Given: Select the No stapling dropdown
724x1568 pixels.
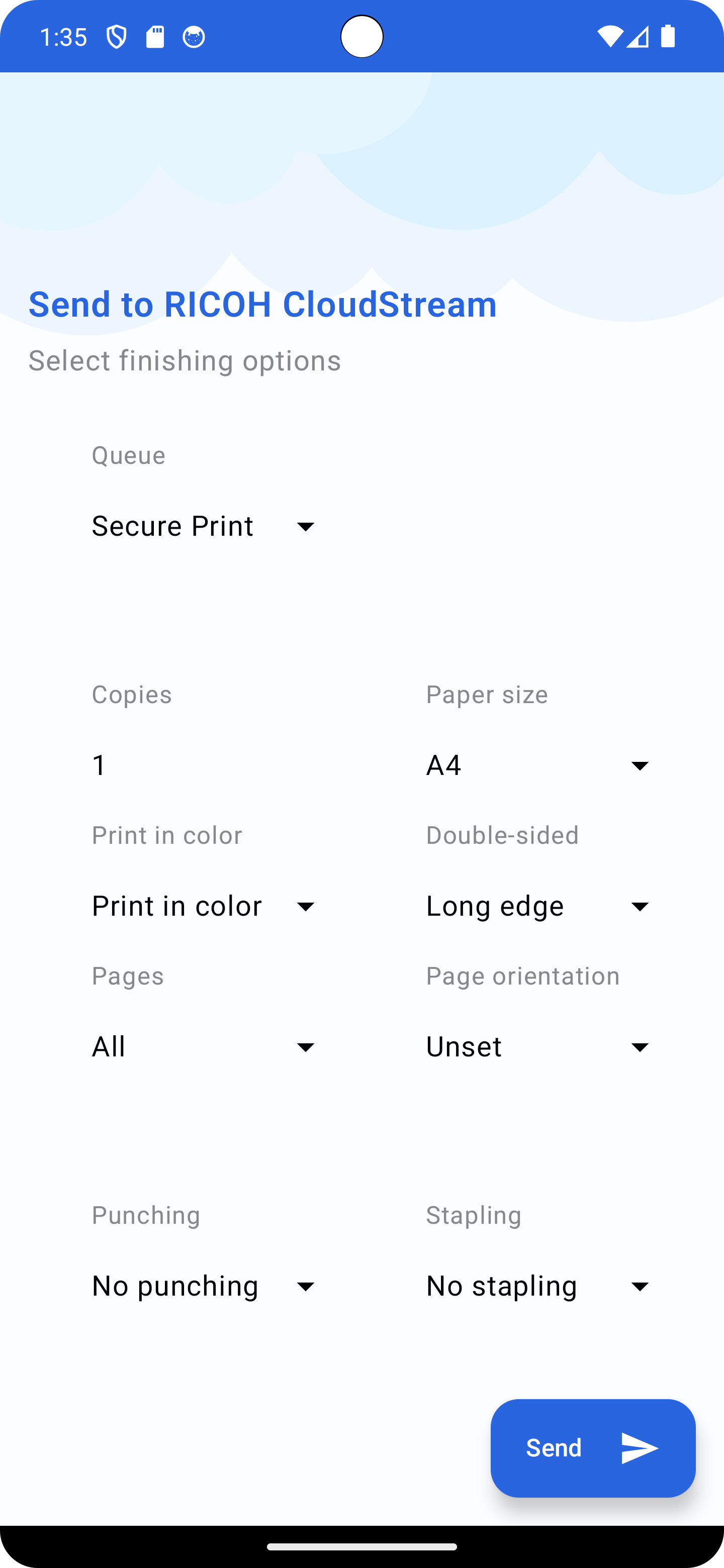Looking at the screenshot, I should coord(538,1286).
